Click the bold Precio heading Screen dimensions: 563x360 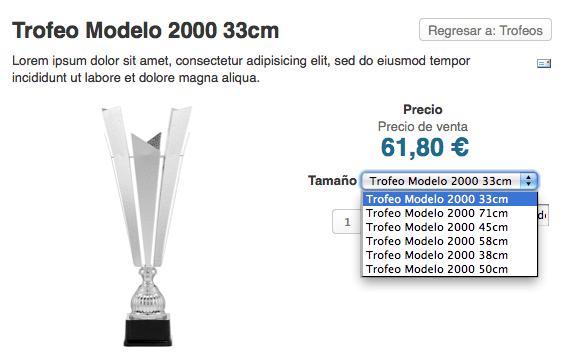423,109
